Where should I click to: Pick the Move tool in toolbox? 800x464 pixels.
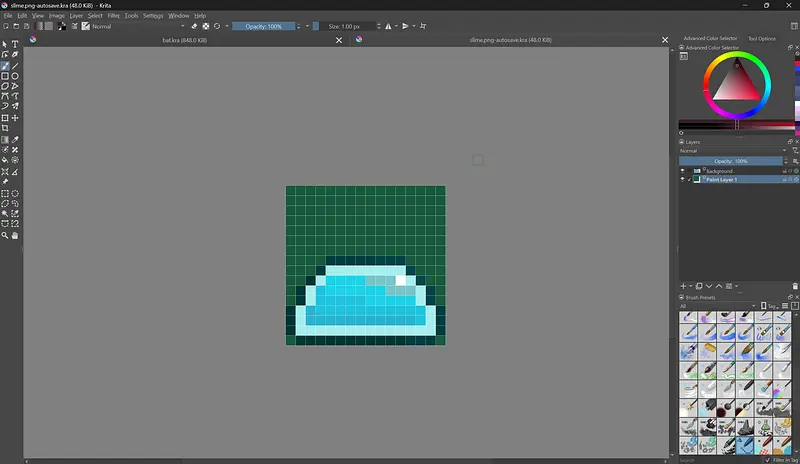[x=15, y=118]
